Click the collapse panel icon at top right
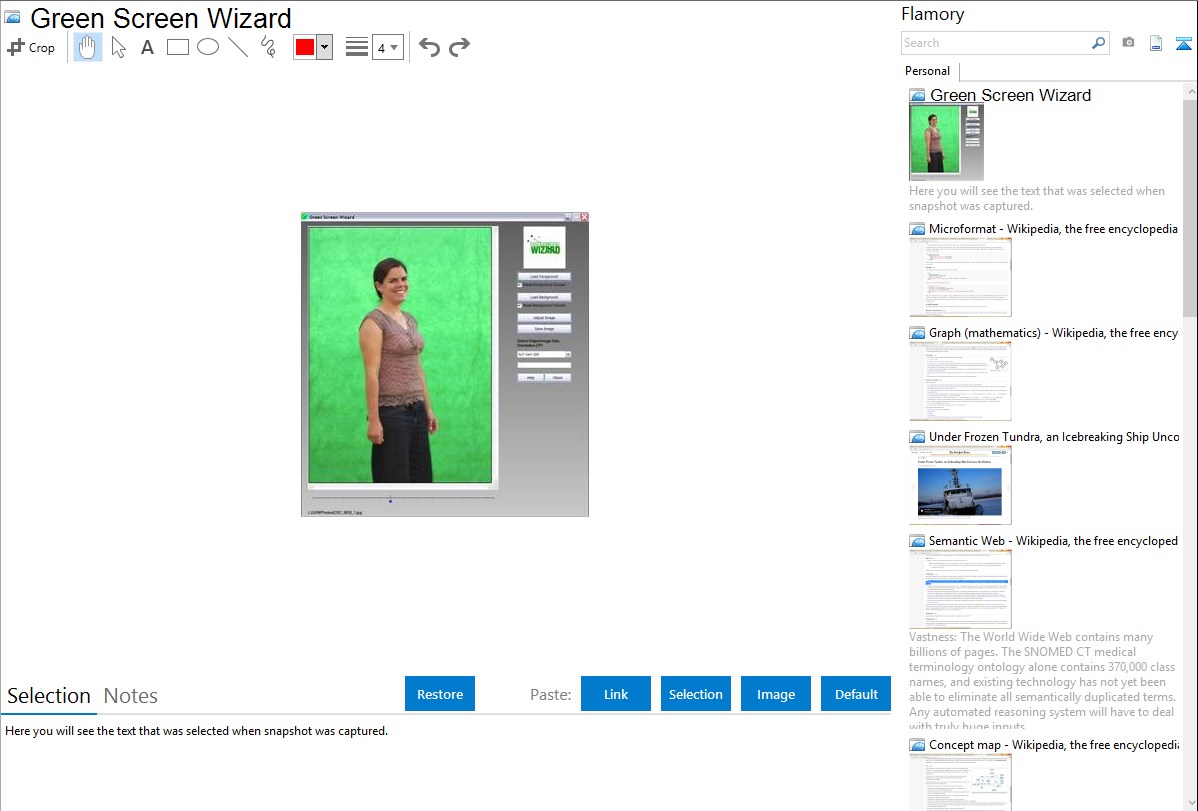 coord(1183,43)
